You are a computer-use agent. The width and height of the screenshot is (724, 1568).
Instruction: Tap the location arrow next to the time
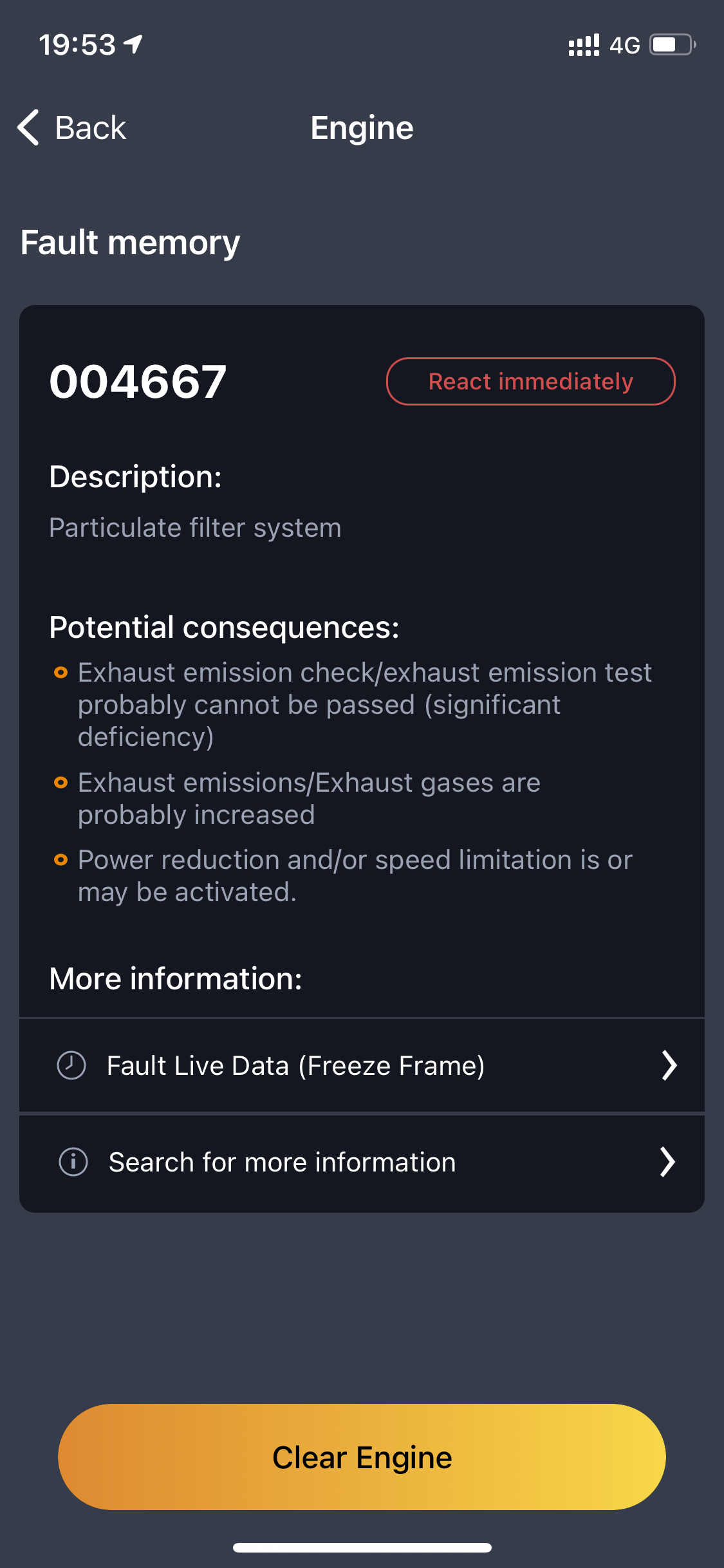(133, 44)
